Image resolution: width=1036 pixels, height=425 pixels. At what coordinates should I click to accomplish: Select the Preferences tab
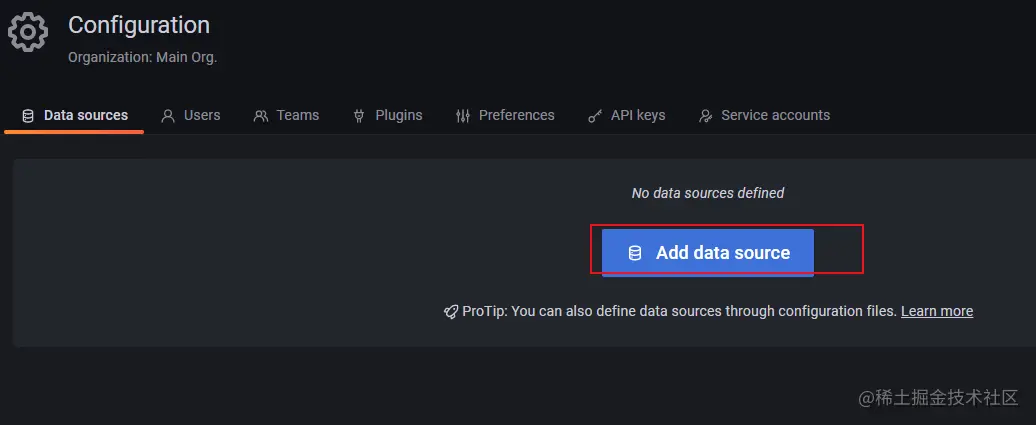coord(516,115)
